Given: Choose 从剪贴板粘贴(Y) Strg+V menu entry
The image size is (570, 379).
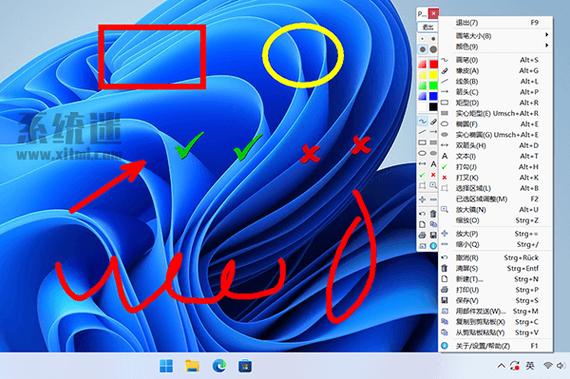Looking at the screenshot, I should click(x=496, y=333).
